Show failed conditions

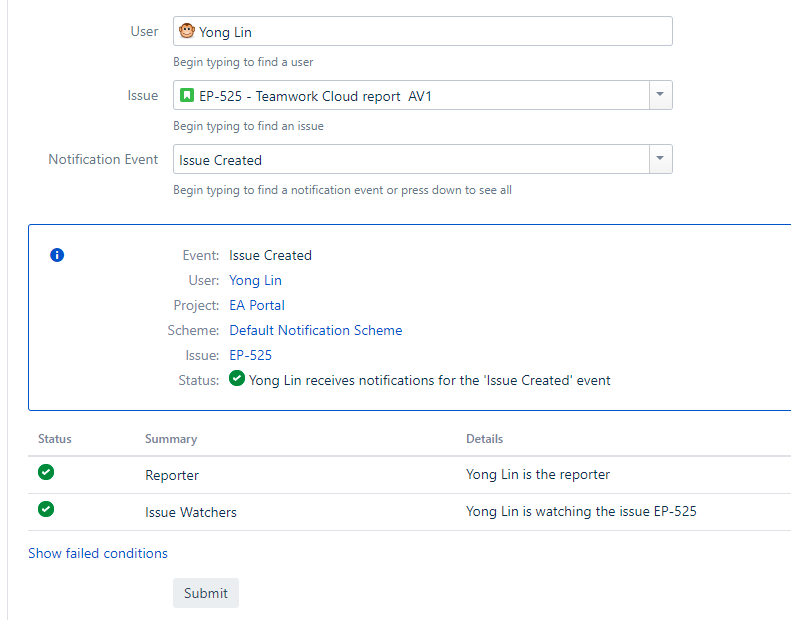click(x=98, y=553)
